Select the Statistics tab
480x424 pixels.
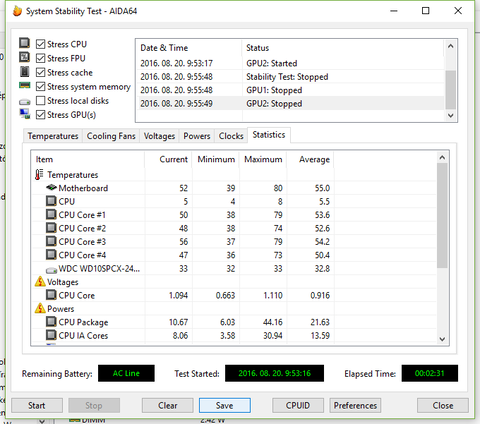(269, 135)
